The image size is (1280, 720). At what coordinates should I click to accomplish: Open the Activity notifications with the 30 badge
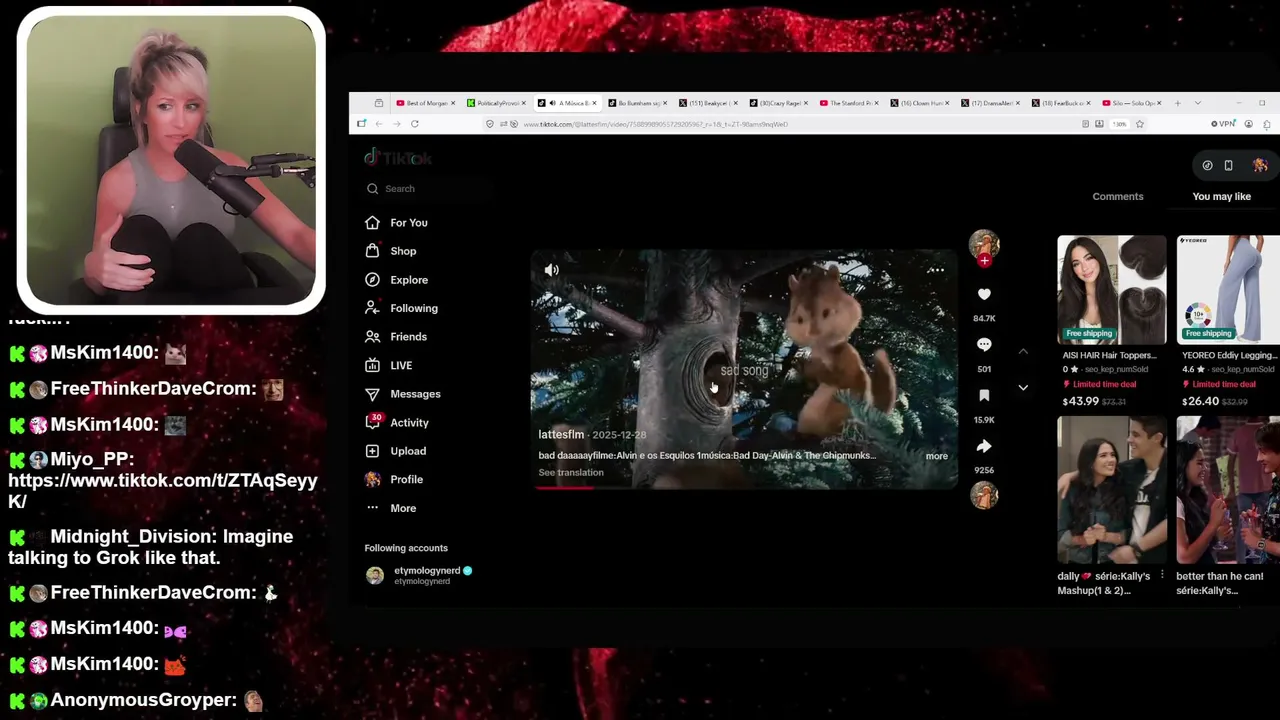[x=397, y=422]
